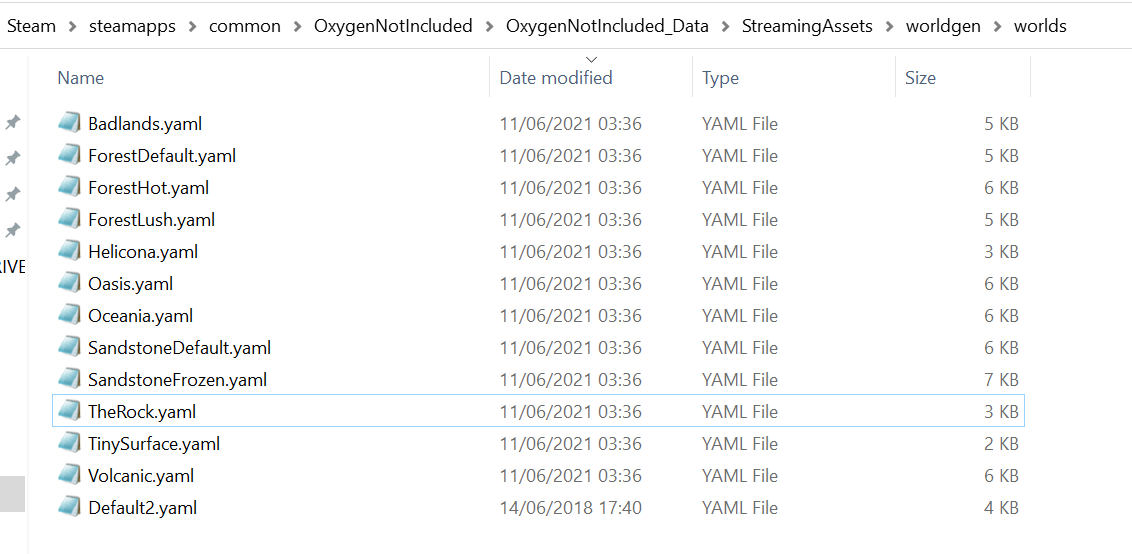1132x554 pixels.
Task: Sort by Date modified column header
Action: tap(556, 77)
